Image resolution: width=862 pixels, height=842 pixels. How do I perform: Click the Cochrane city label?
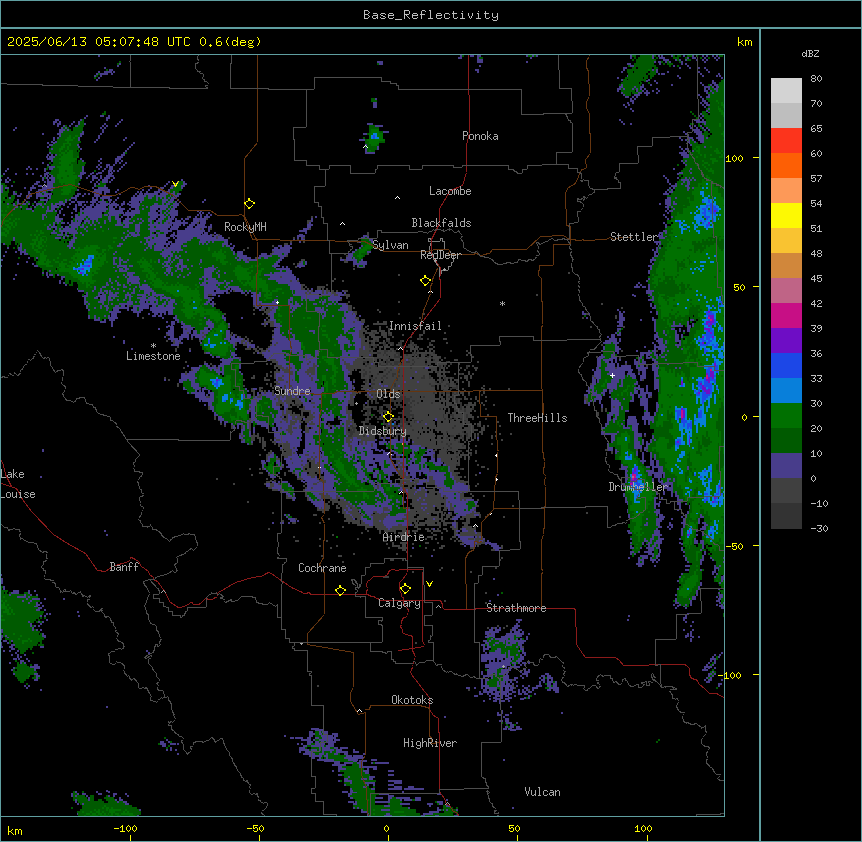(x=322, y=568)
